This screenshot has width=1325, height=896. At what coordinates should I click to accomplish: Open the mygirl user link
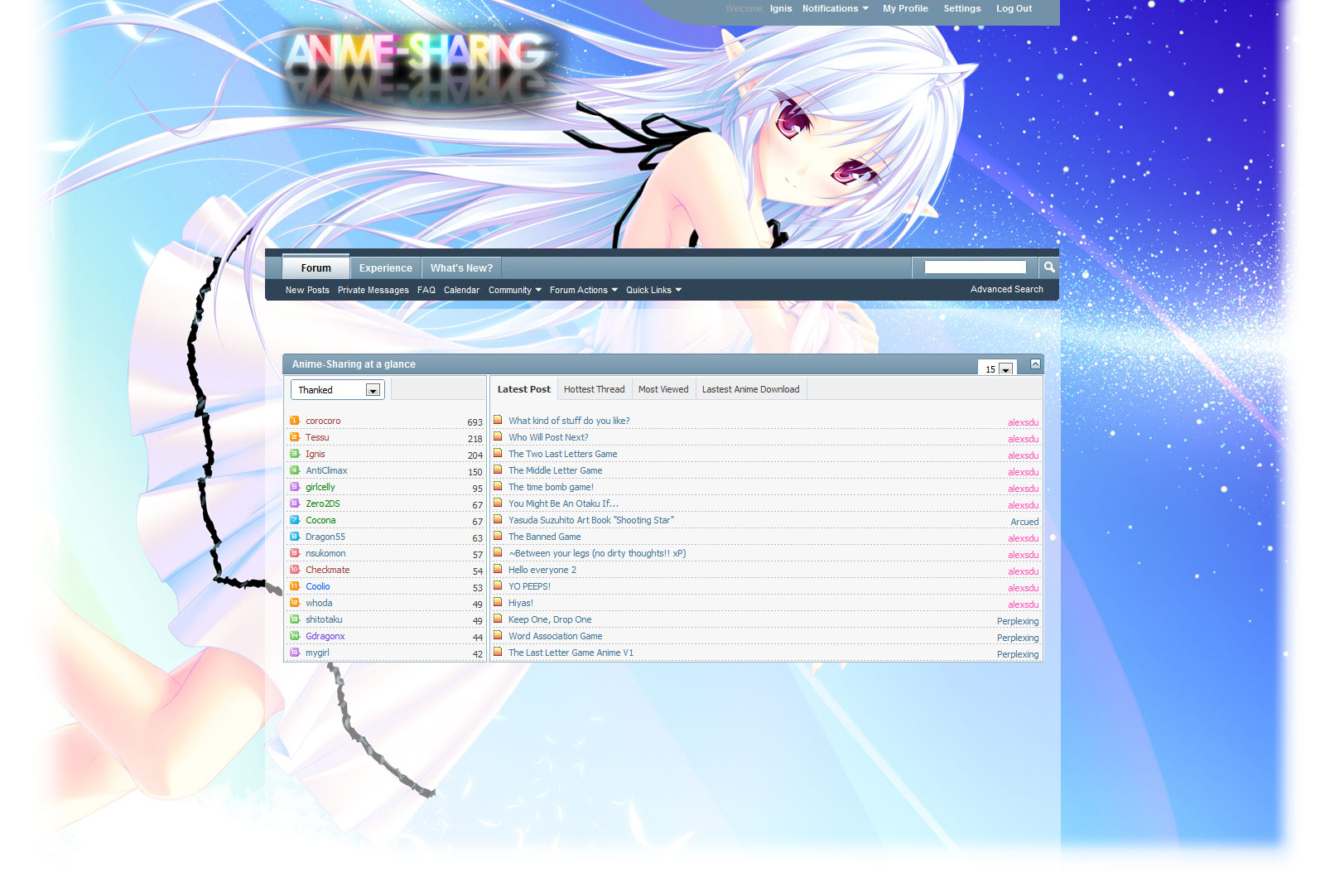pos(317,653)
